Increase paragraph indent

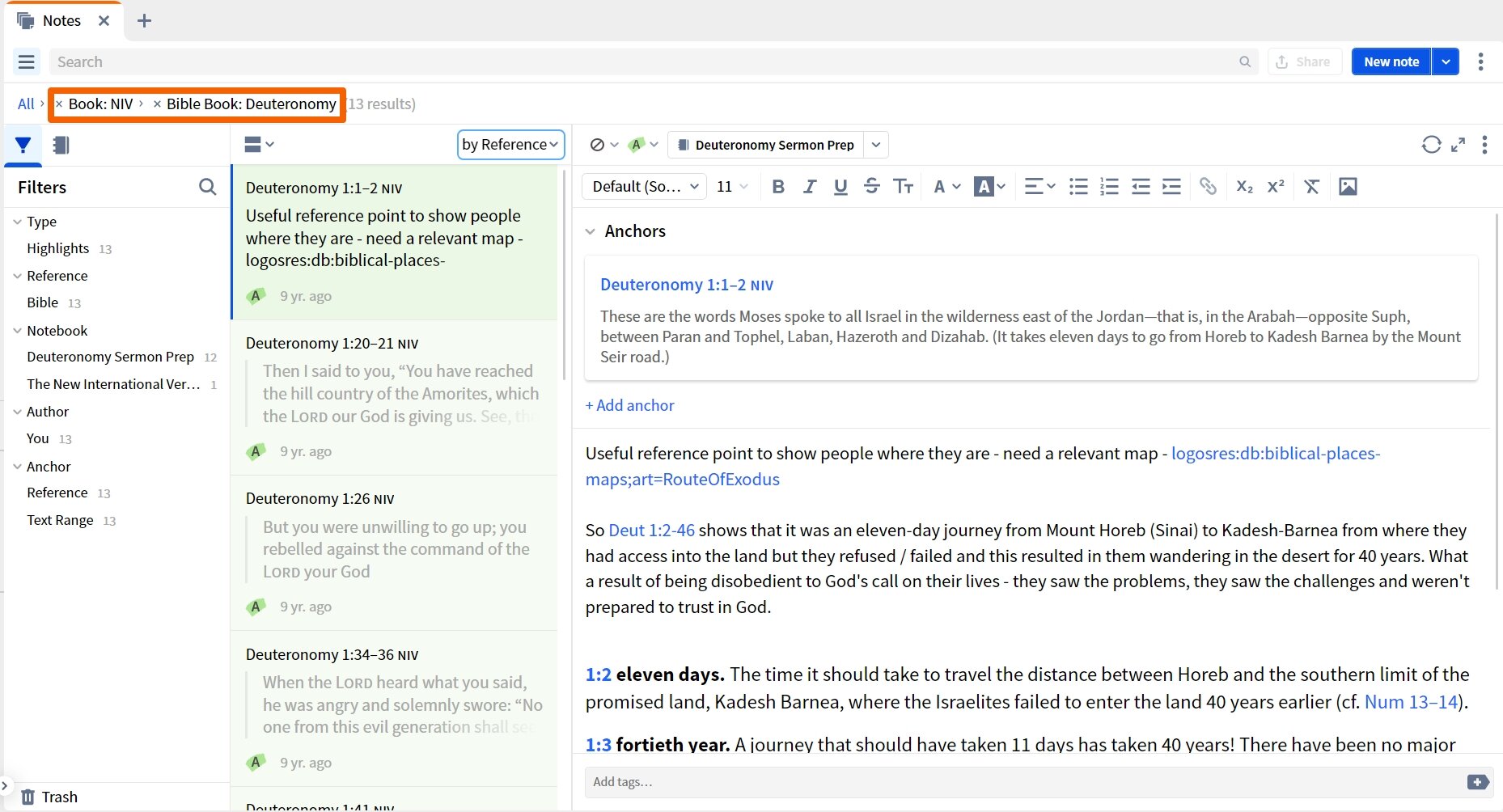pyautogui.click(x=1171, y=187)
